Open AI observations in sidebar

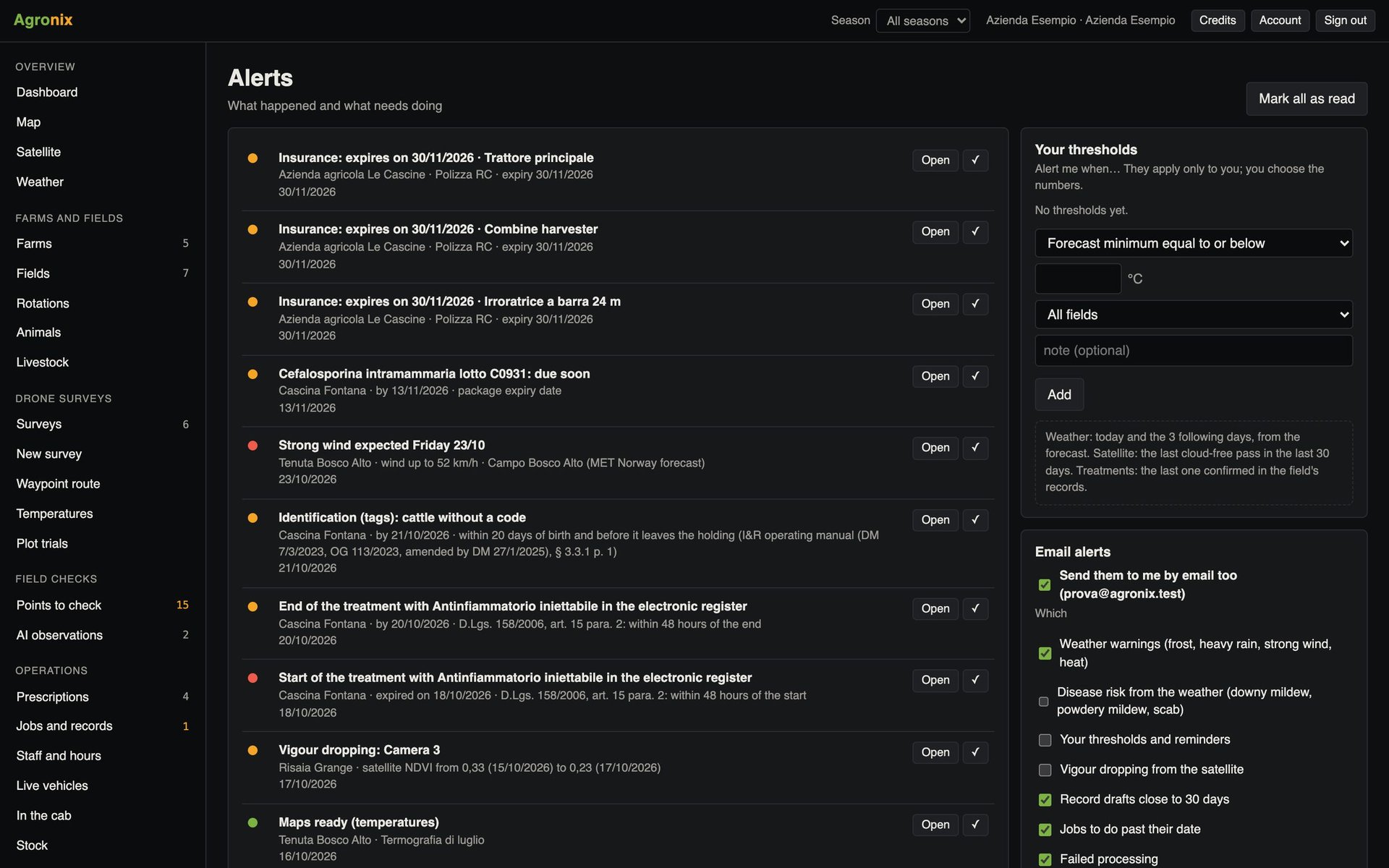click(59, 635)
